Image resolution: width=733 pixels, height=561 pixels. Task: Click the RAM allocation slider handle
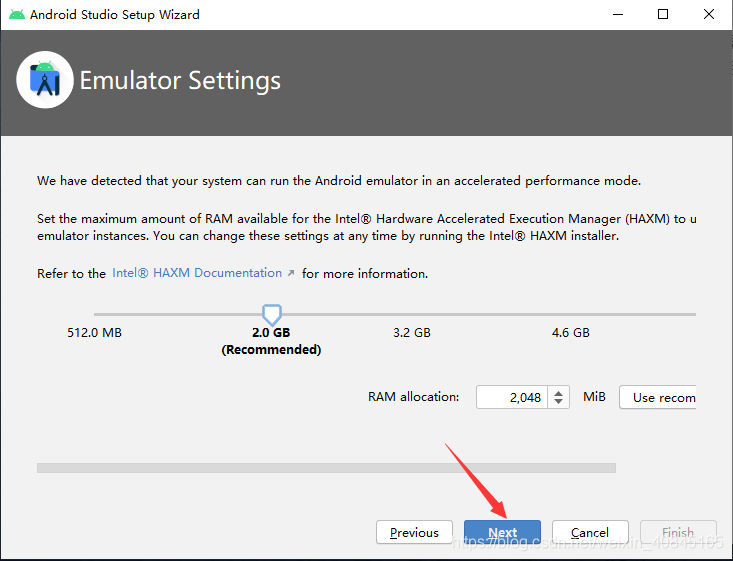(x=272, y=315)
